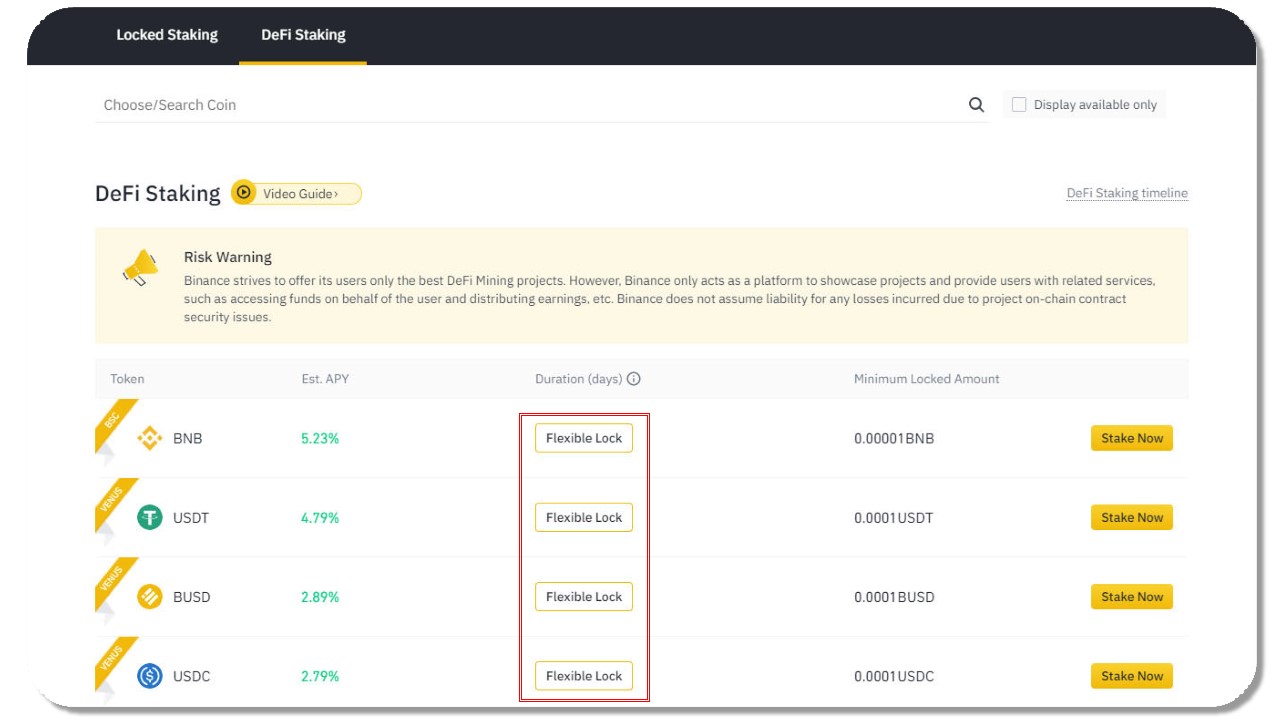Select Flexible Lock for BNB

point(584,438)
